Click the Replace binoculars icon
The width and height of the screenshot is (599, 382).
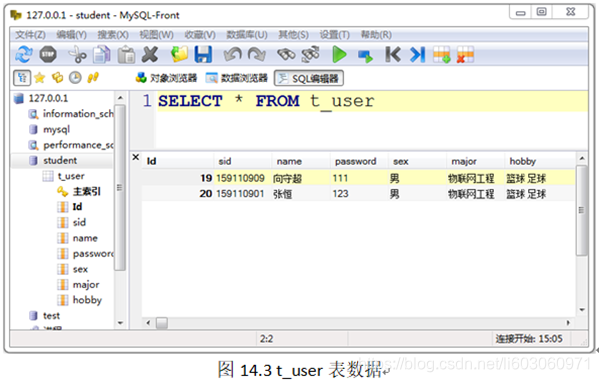(310, 55)
